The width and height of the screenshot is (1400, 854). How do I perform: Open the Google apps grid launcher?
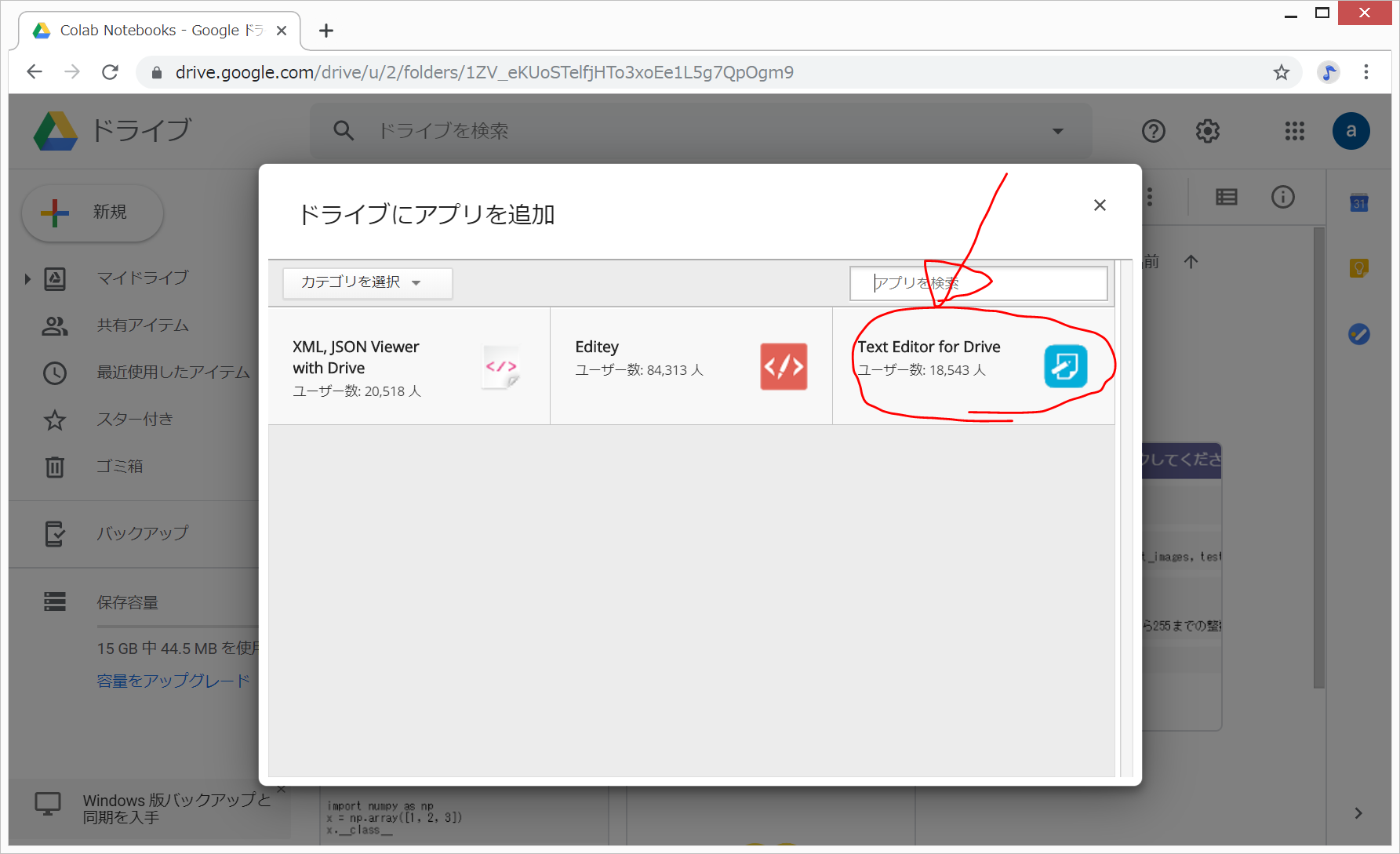pyautogui.click(x=1294, y=131)
